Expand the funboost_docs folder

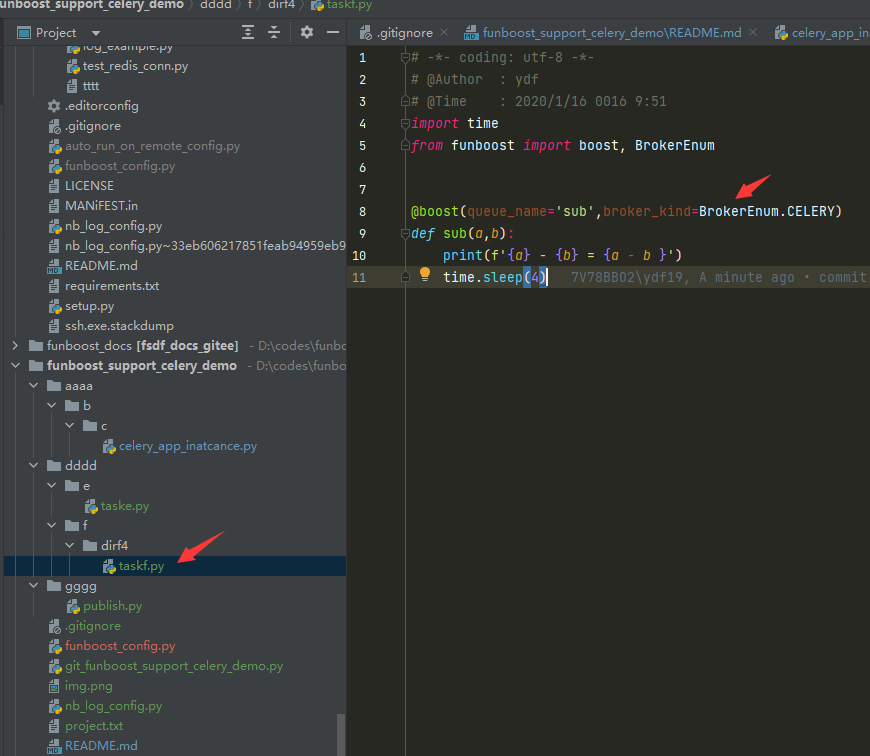coord(16,346)
